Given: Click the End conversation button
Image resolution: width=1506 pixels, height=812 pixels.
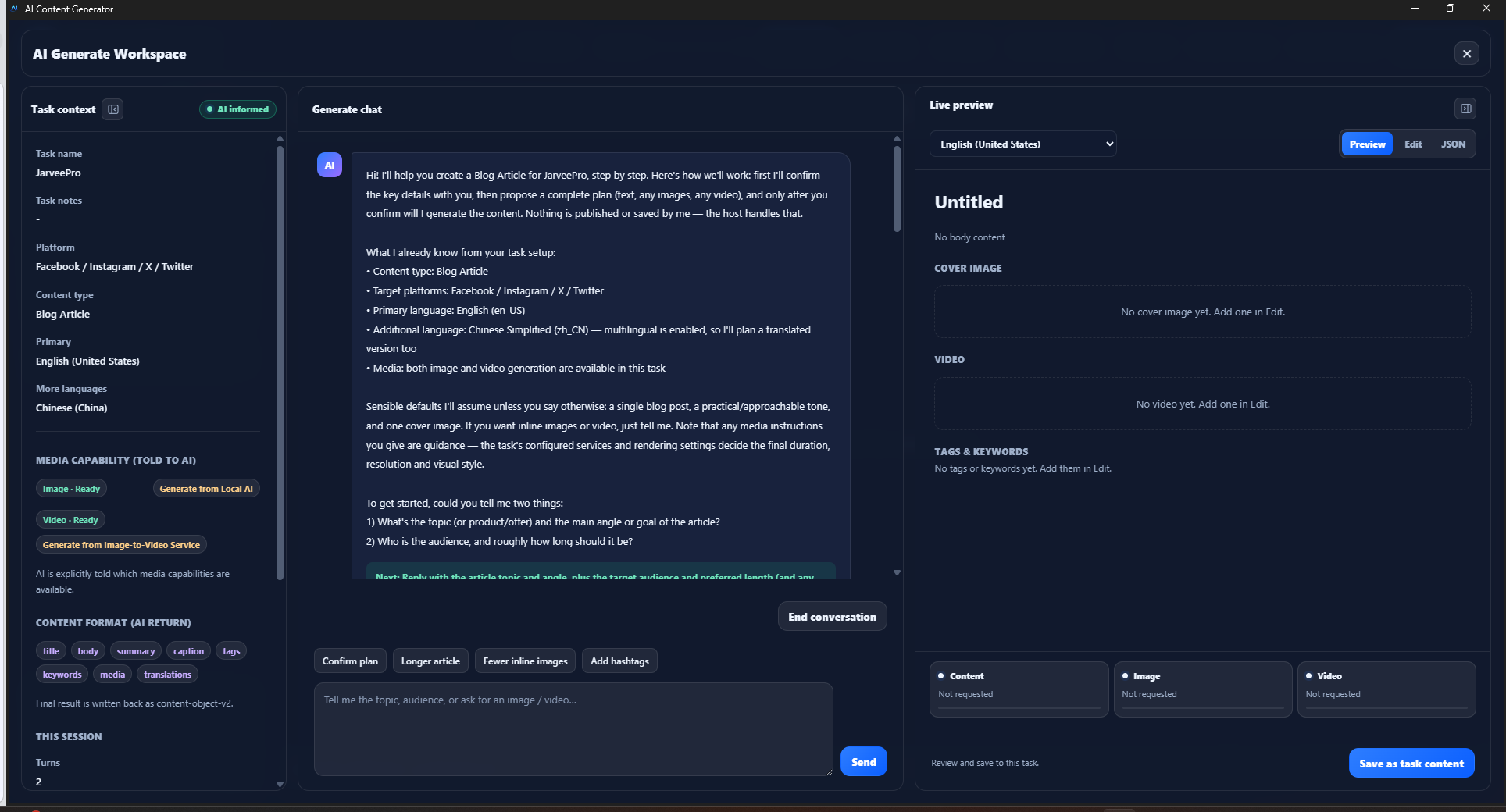Looking at the screenshot, I should [832, 616].
